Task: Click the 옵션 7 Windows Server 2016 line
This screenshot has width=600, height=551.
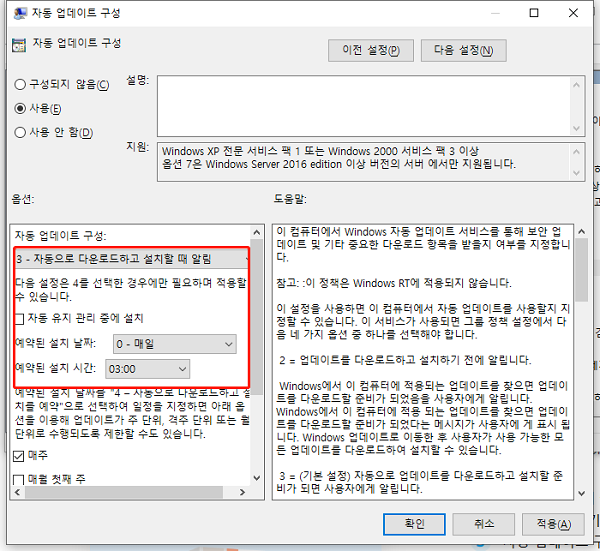Action: point(339,164)
